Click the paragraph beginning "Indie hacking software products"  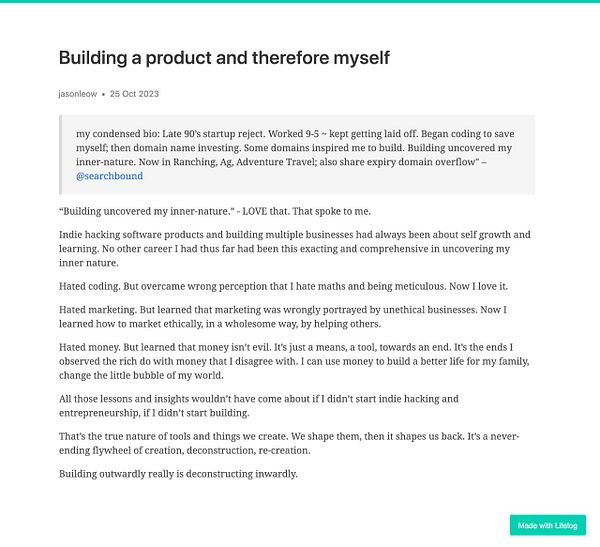pos(295,249)
